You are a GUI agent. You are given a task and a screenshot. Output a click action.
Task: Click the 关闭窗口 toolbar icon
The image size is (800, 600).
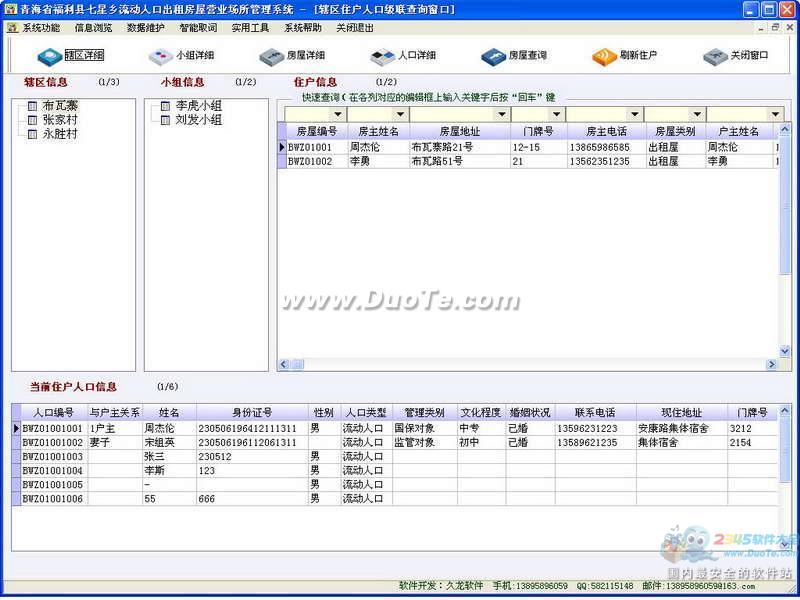click(715, 56)
